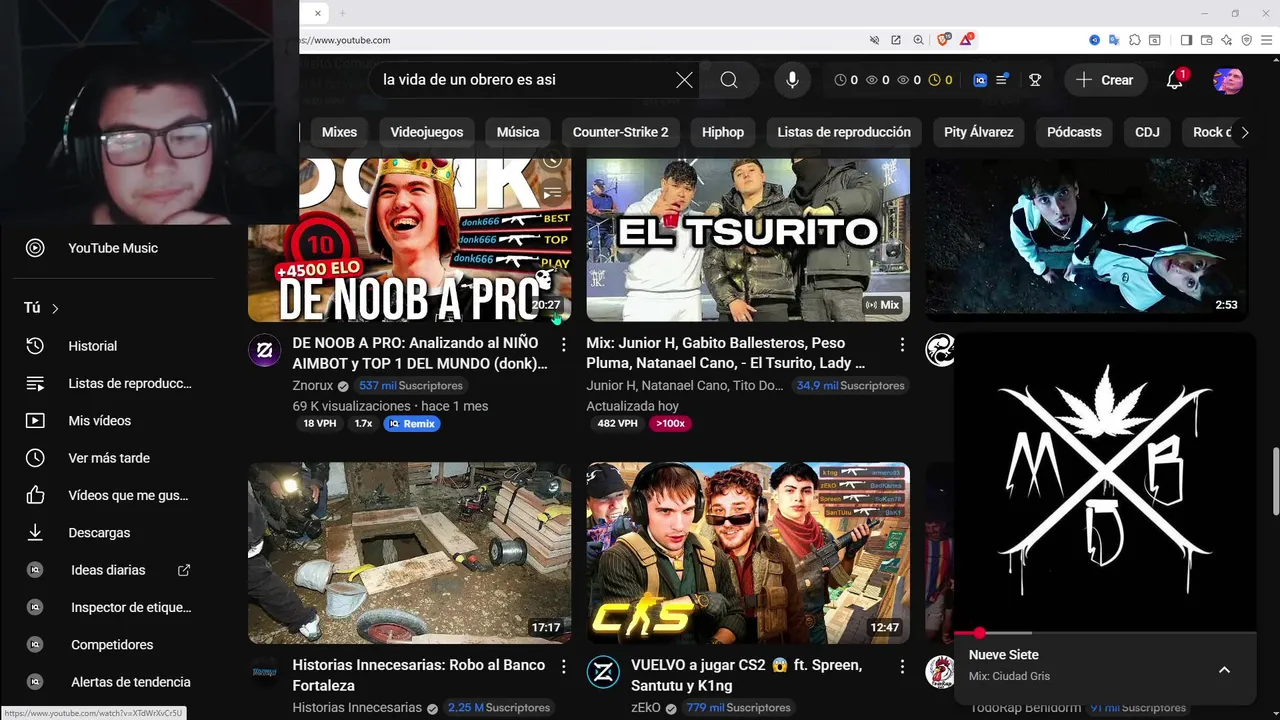Image resolution: width=1280 pixels, height=720 pixels.
Task: Open options menu for Historias Innecesarias video
Action: pos(564,666)
